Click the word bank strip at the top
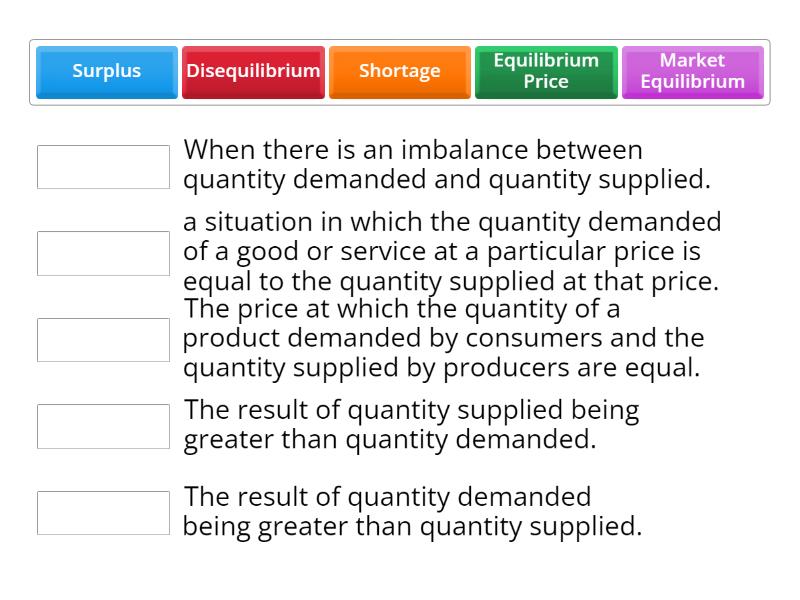Viewport: 800px width, 600px height. tap(400, 71)
